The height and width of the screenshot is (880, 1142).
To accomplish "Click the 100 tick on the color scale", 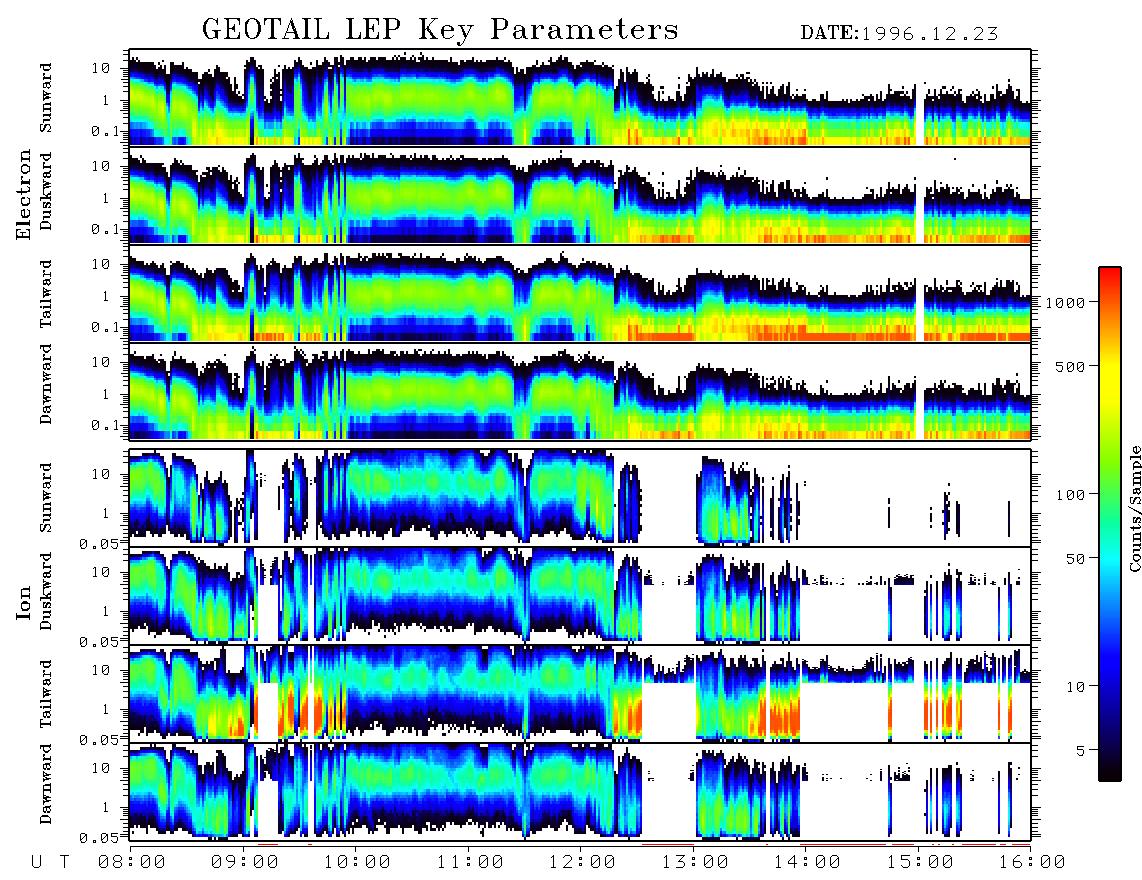I will click(1070, 495).
